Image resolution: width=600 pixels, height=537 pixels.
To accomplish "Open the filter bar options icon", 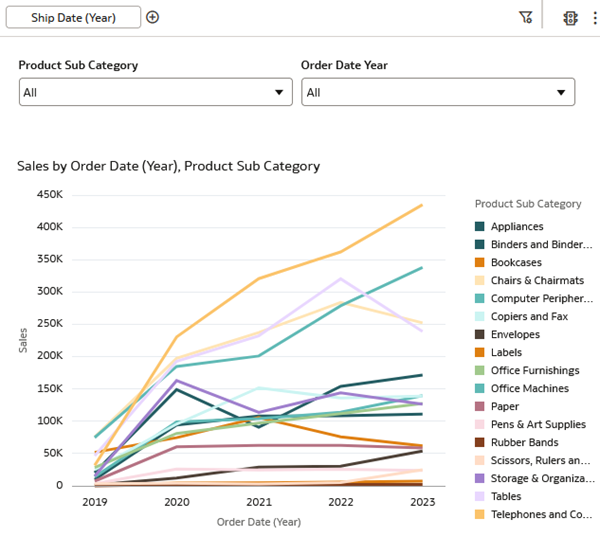I will point(526,17).
